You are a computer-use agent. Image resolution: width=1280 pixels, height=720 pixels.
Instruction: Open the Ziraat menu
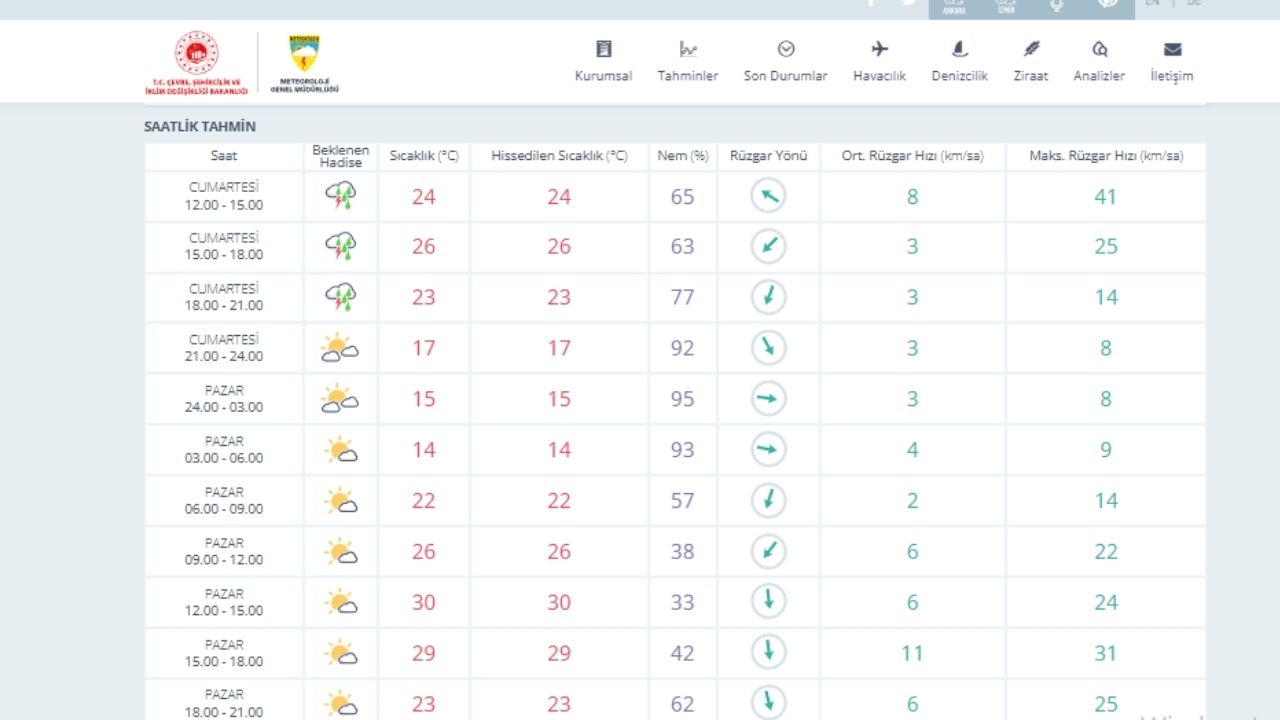point(1031,61)
